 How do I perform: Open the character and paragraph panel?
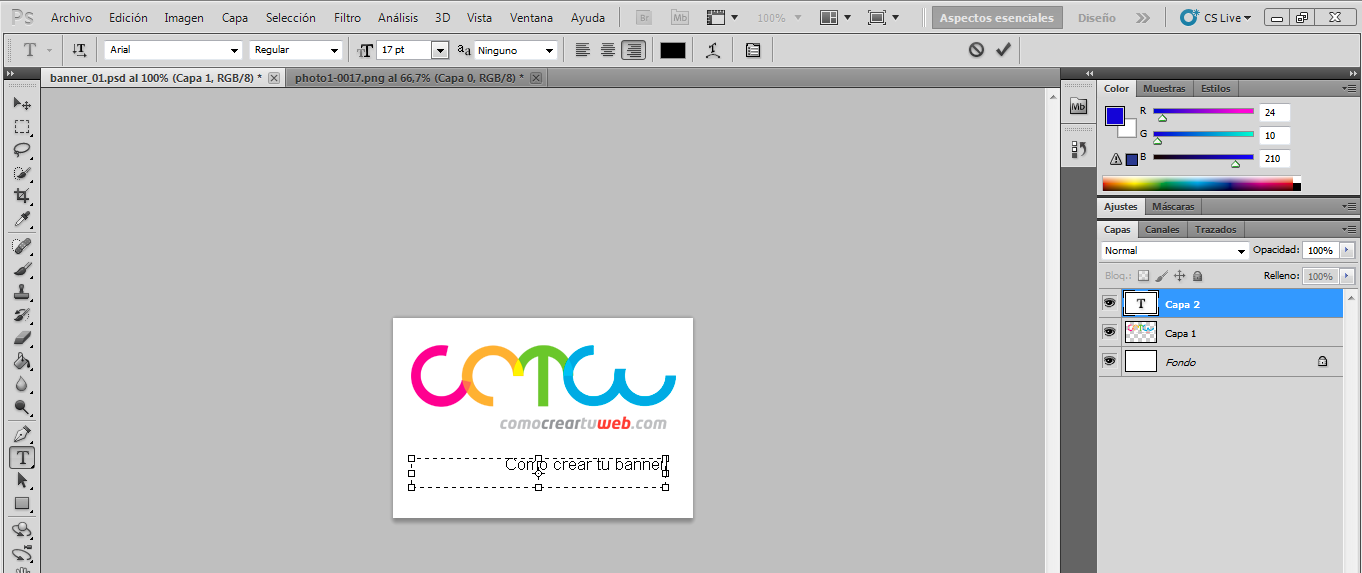[x=753, y=50]
